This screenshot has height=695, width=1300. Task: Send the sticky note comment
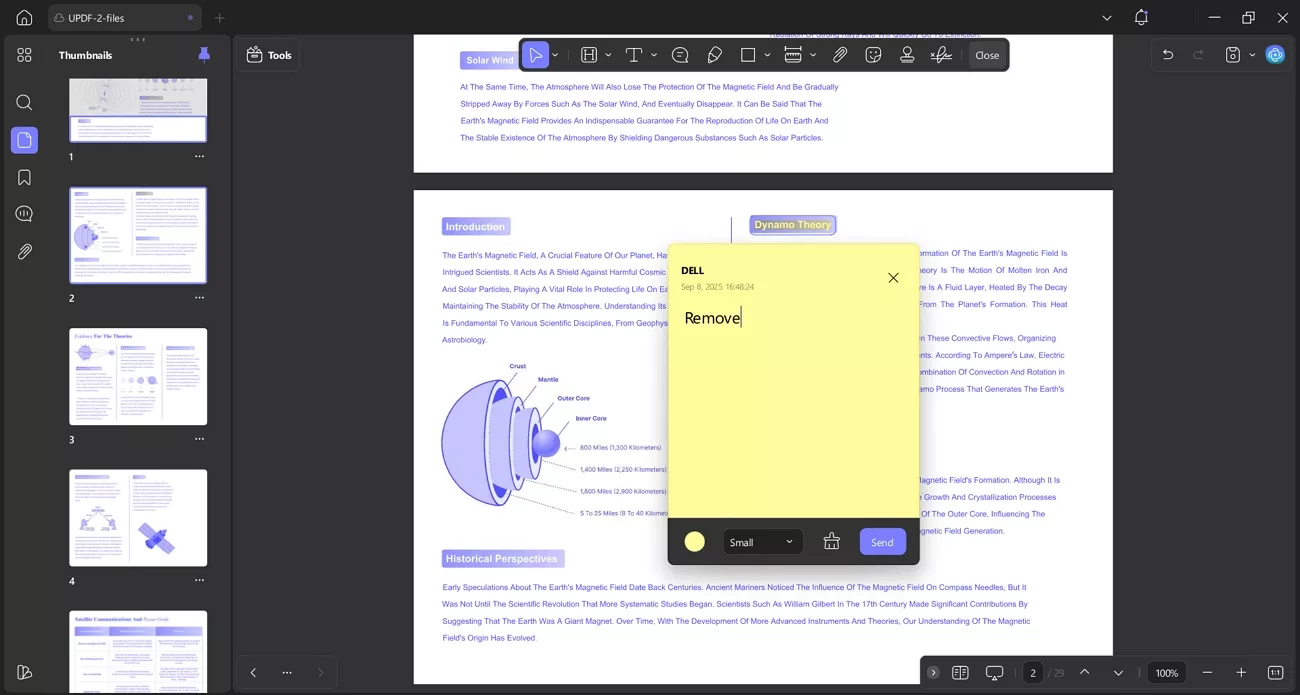[x=881, y=541]
